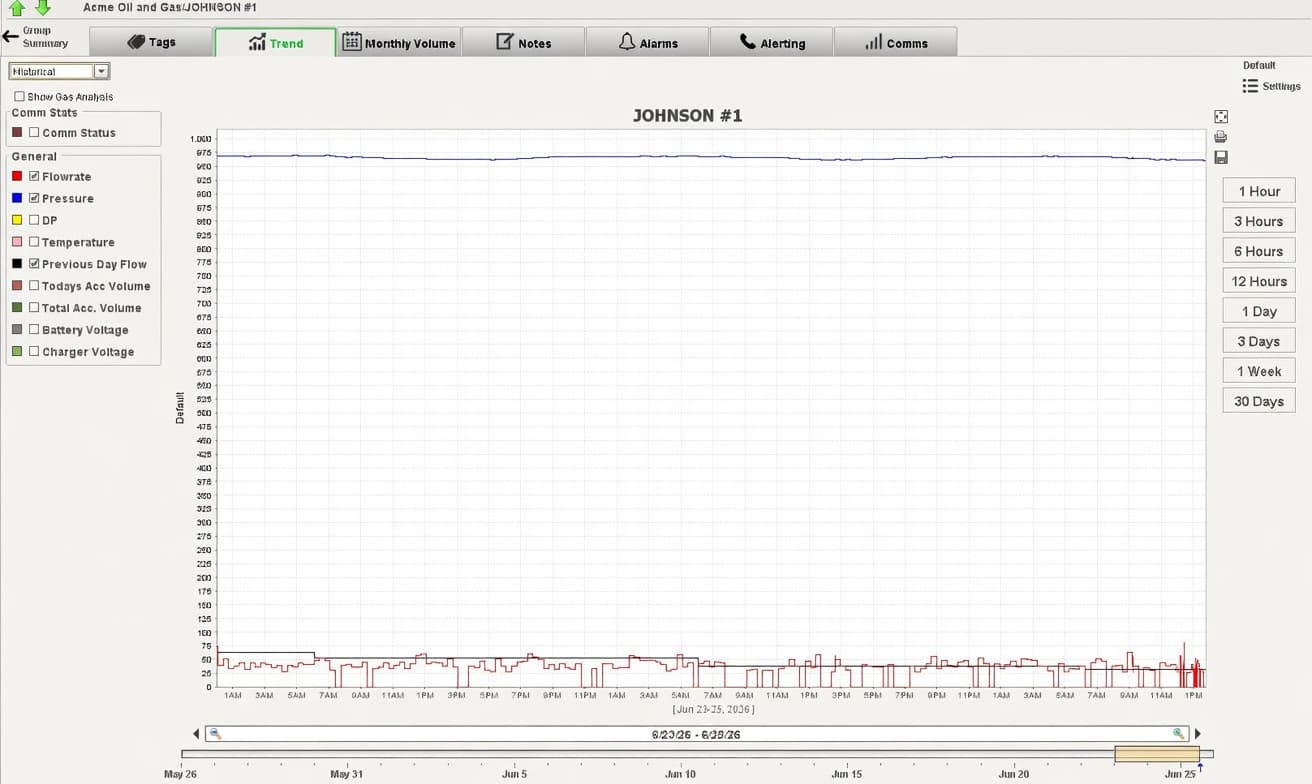The width and height of the screenshot is (1312, 784).
Task: Click the green down arrow icon
Action: [42, 8]
